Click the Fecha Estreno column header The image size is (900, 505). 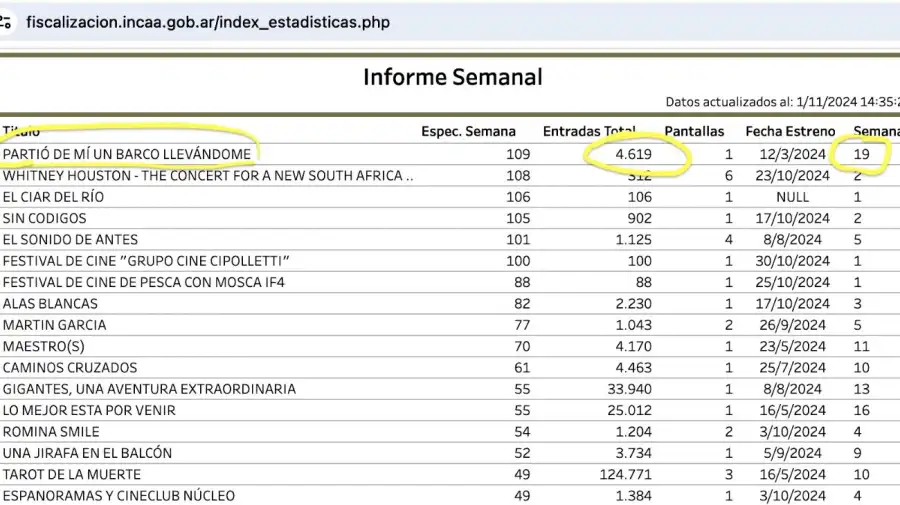(790, 131)
